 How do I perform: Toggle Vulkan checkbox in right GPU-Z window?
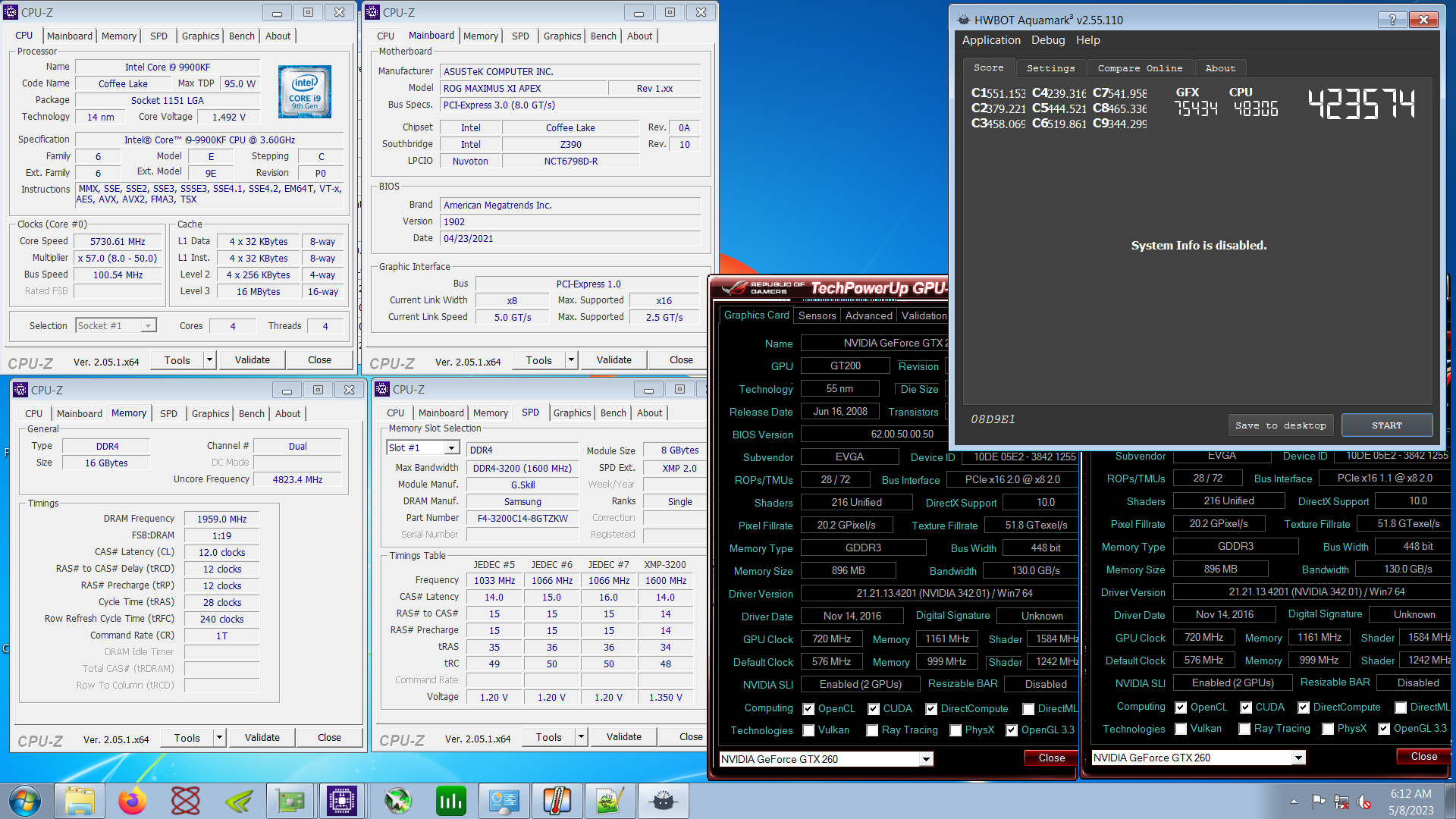pos(1181,729)
